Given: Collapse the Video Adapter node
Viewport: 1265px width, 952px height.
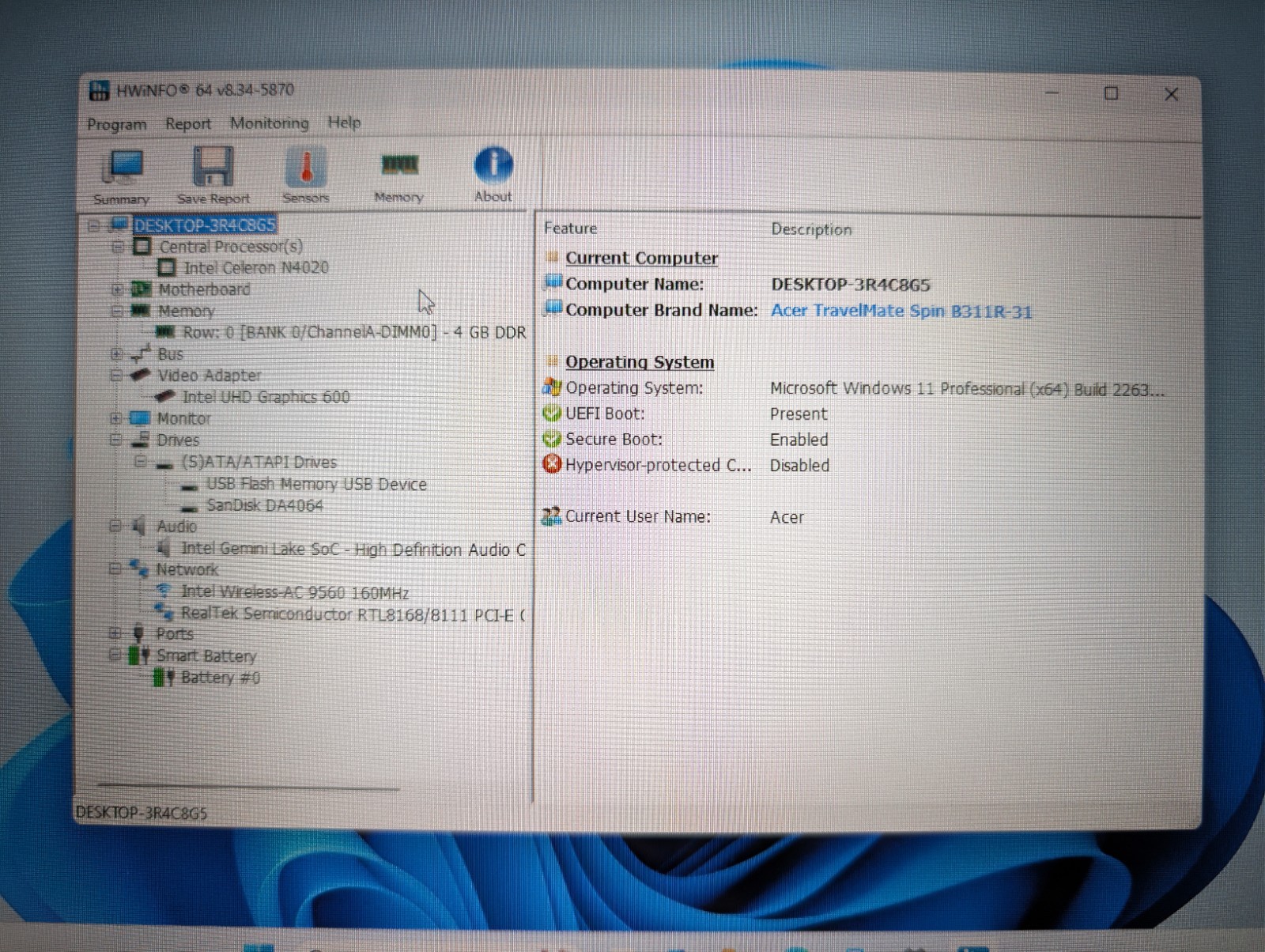Looking at the screenshot, I should 116,375.
